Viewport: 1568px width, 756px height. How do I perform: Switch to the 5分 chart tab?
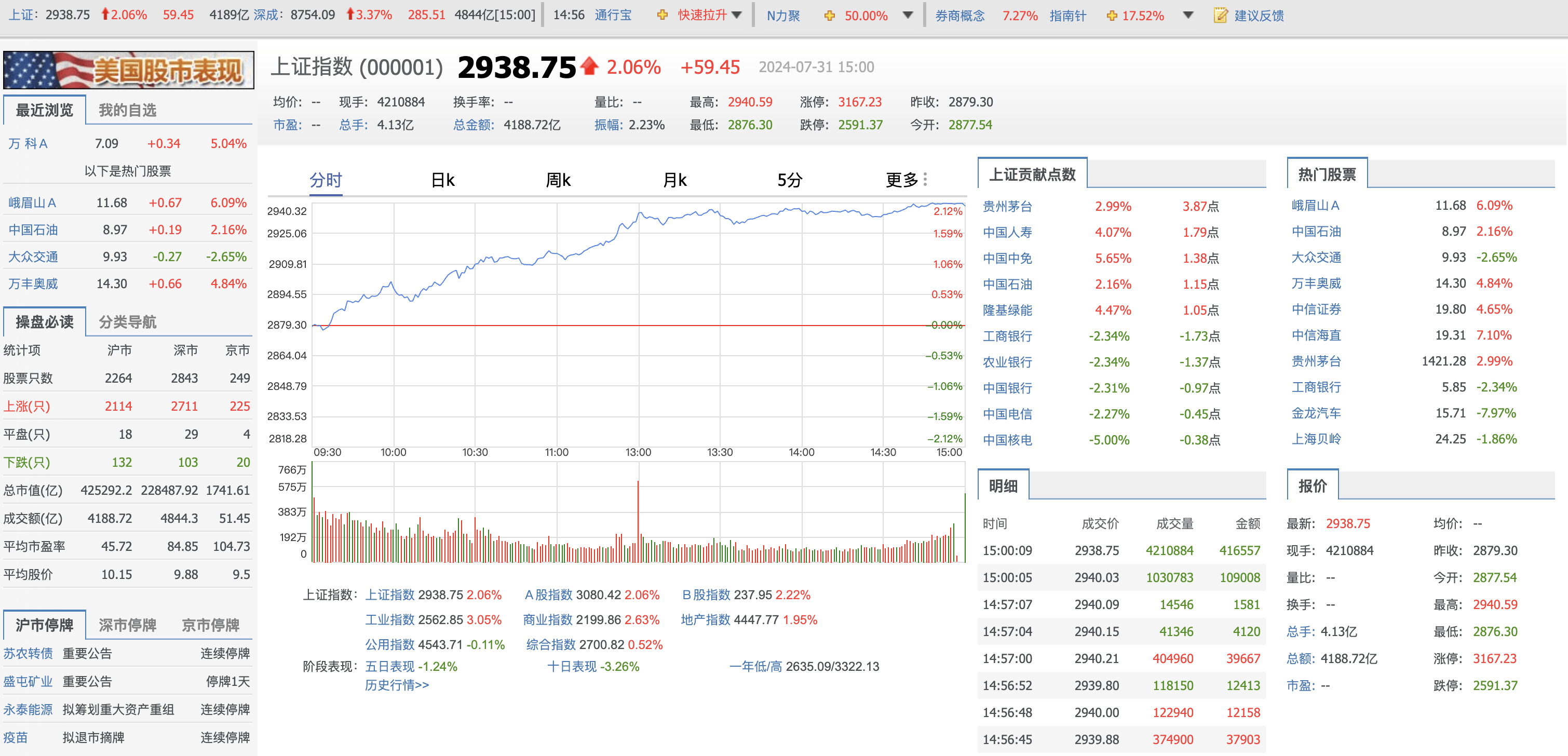point(790,180)
